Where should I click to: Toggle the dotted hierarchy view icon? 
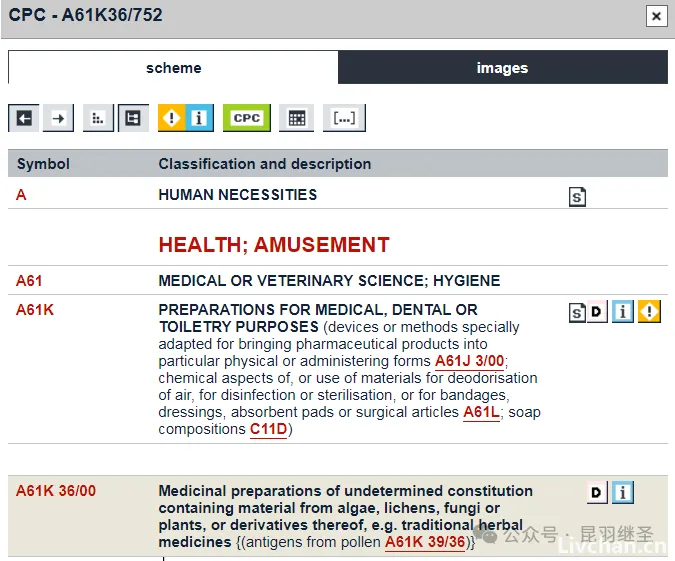pos(97,118)
